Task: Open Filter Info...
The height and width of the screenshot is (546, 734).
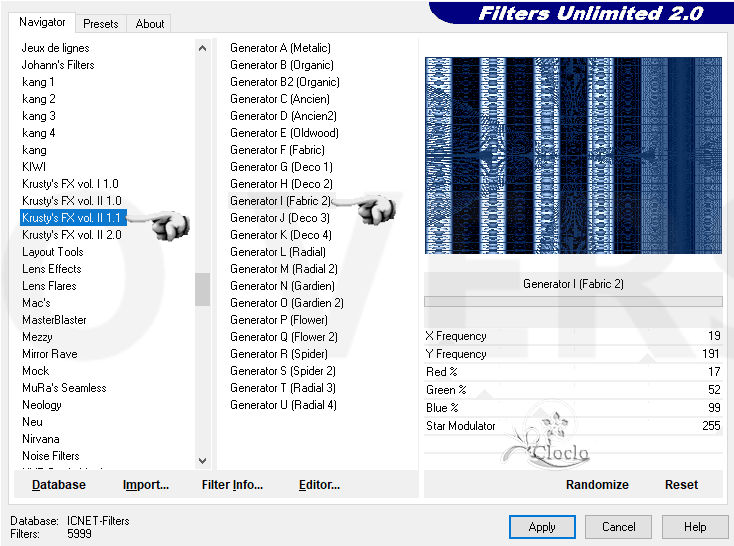Action: pos(232,485)
